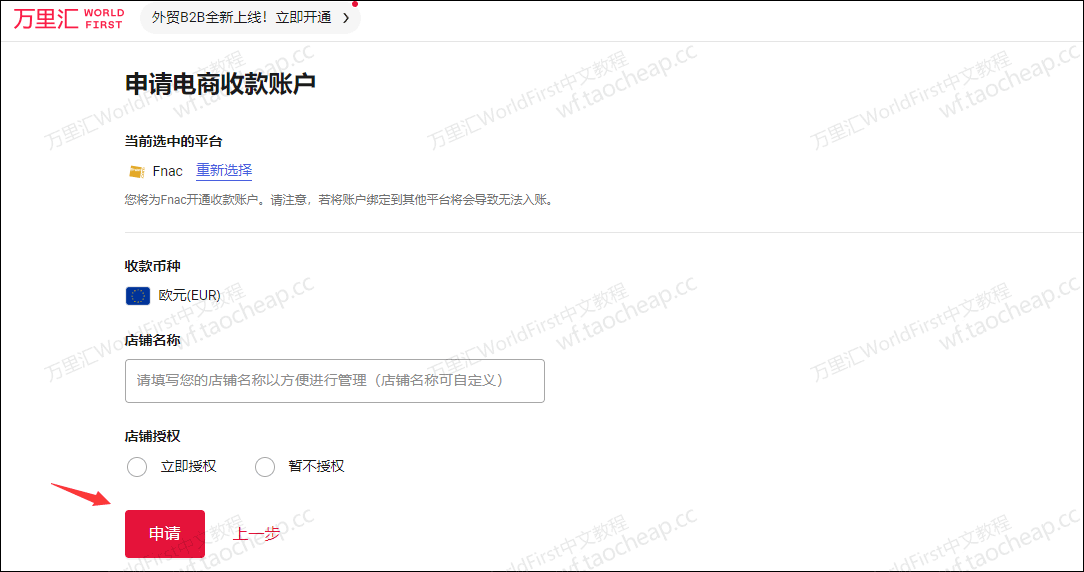Click the Fnac platform icon
This screenshot has width=1084, height=572.
click(136, 171)
